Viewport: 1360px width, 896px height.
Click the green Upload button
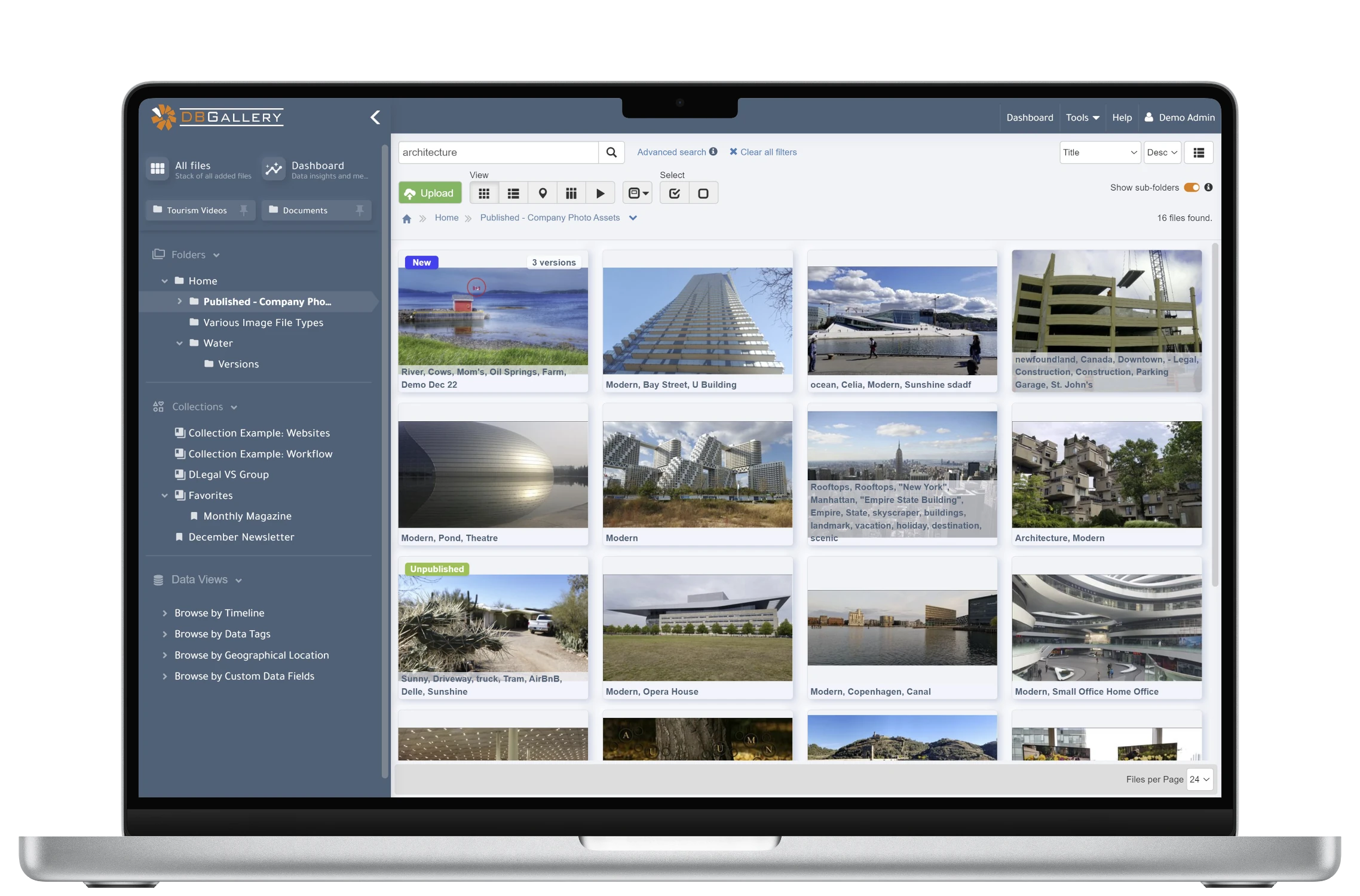[x=430, y=194]
